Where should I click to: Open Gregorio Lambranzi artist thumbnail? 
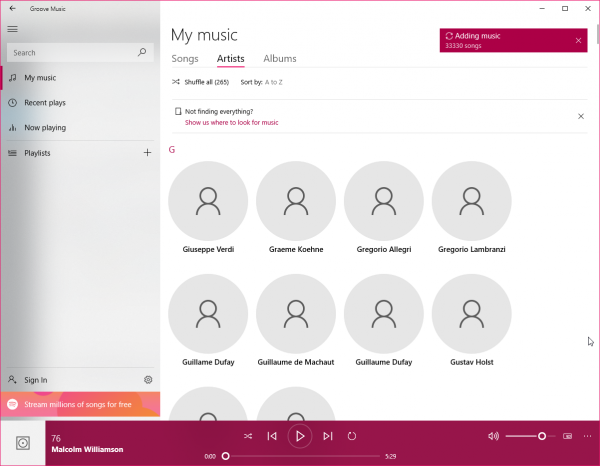pyautogui.click(x=472, y=201)
